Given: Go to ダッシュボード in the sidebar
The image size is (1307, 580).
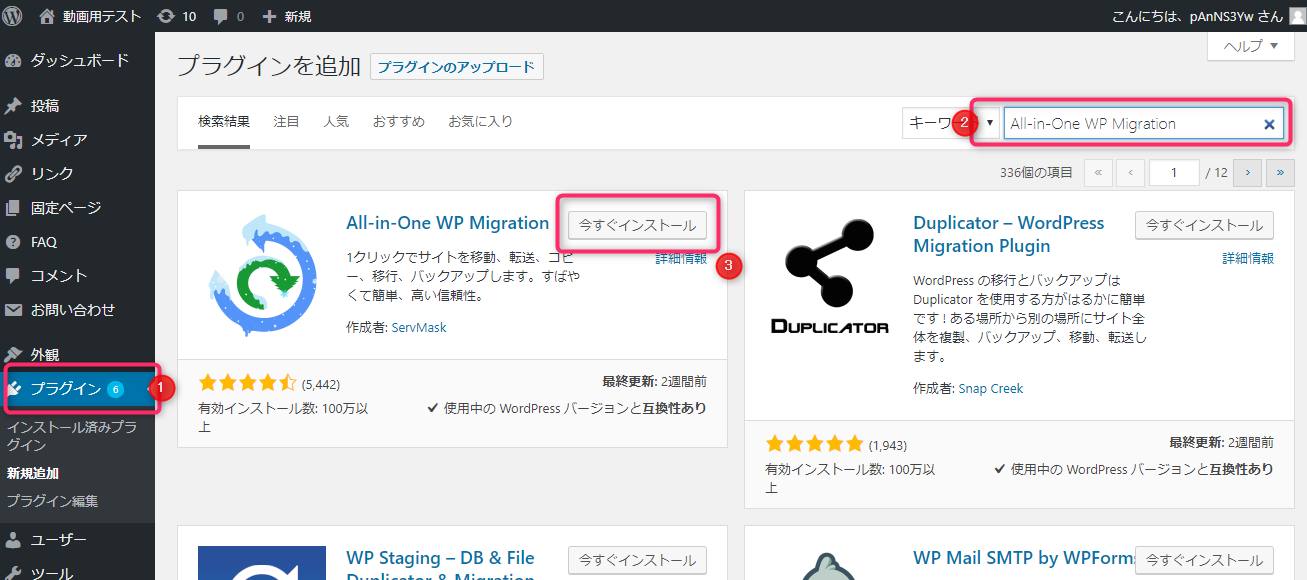Looking at the screenshot, I should [77, 60].
